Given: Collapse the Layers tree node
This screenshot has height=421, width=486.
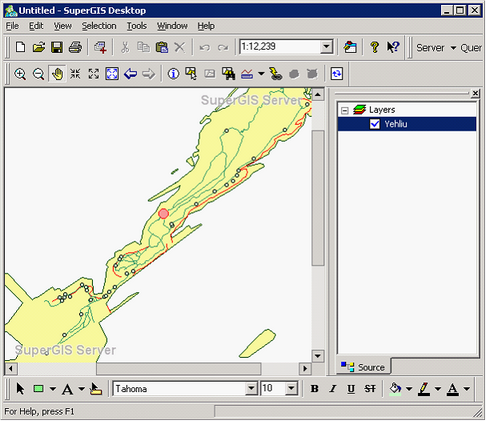Looking at the screenshot, I should tap(345, 110).
